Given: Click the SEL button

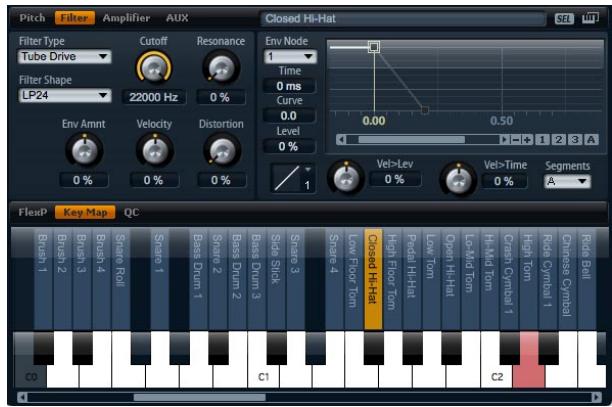Looking at the screenshot, I should click(x=564, y=19).
